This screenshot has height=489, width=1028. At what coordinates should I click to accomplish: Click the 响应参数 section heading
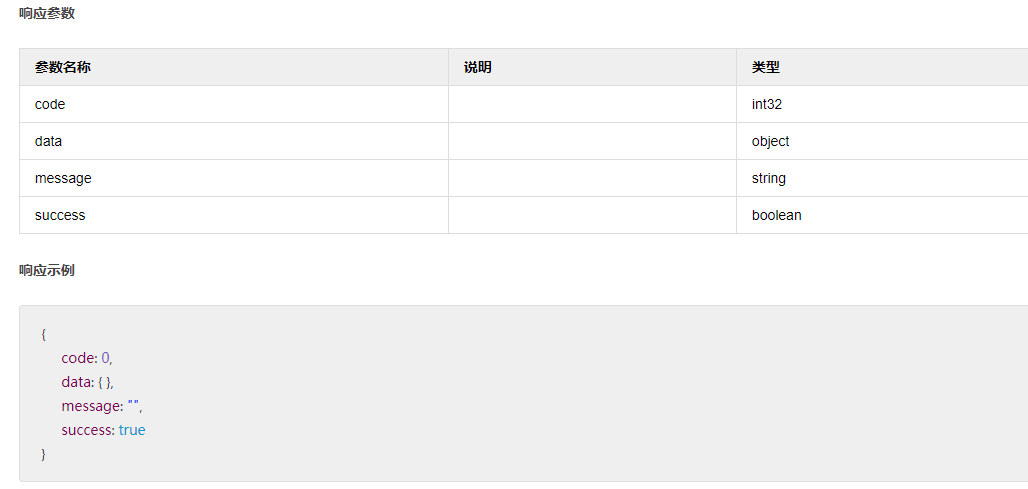click(x=47, y=13)
